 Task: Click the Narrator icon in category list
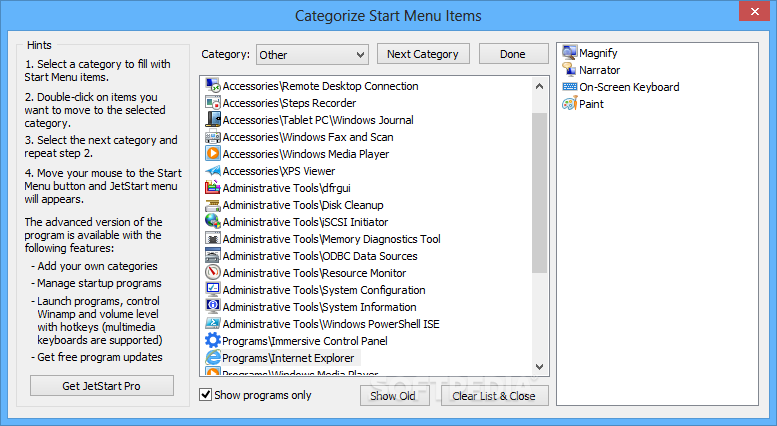click(x=569, y=69)
